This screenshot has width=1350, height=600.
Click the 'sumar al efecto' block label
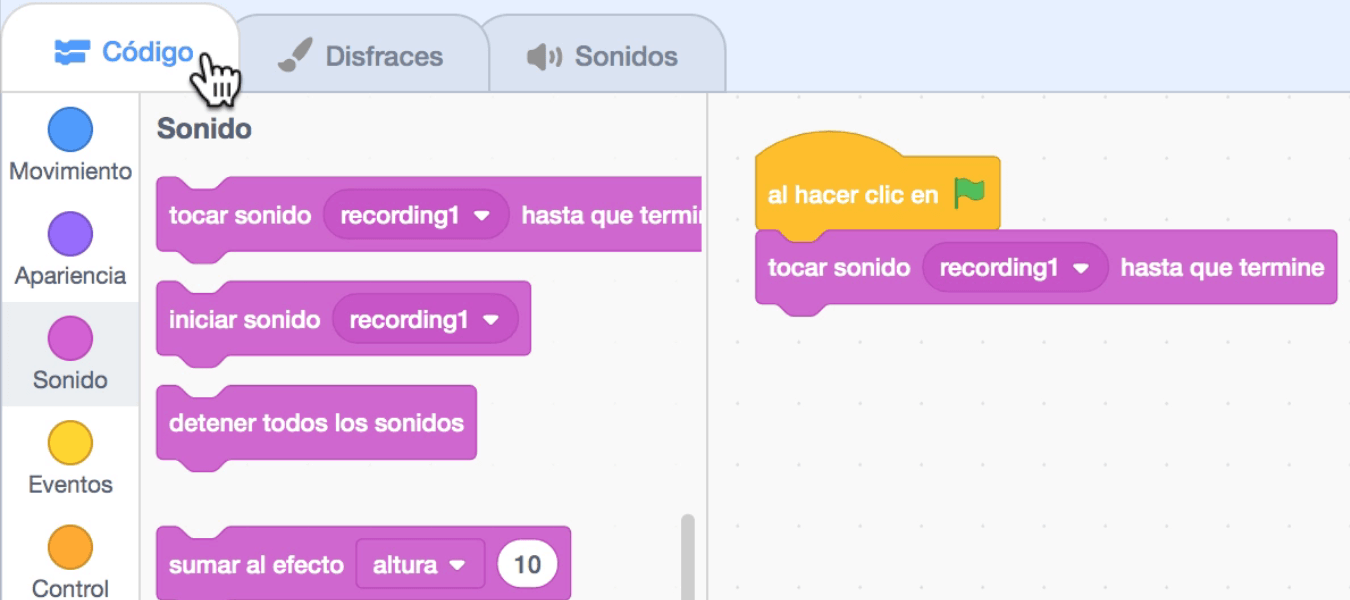pyautogui.click(x=256, y=565)
